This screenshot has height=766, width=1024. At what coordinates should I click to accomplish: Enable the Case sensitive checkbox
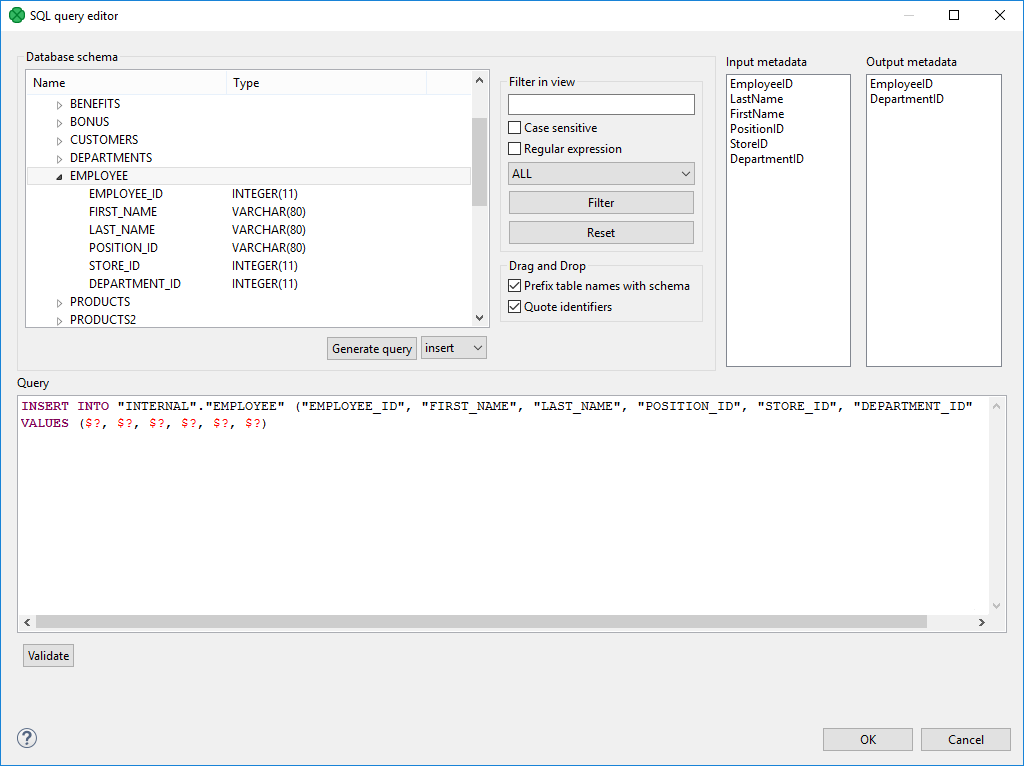pyautogui.click(x=515, y=128)
